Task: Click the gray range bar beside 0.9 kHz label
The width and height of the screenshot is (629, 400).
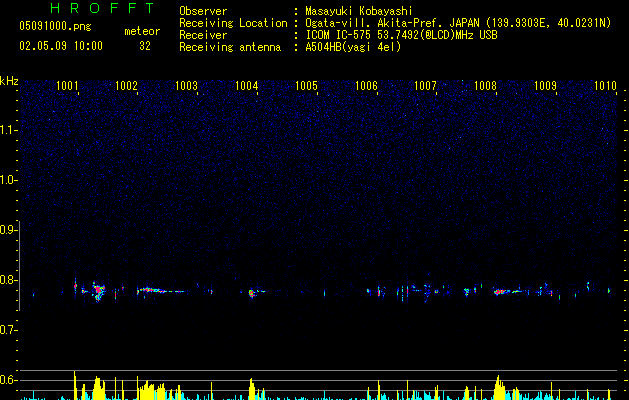Action: [20, 266]
